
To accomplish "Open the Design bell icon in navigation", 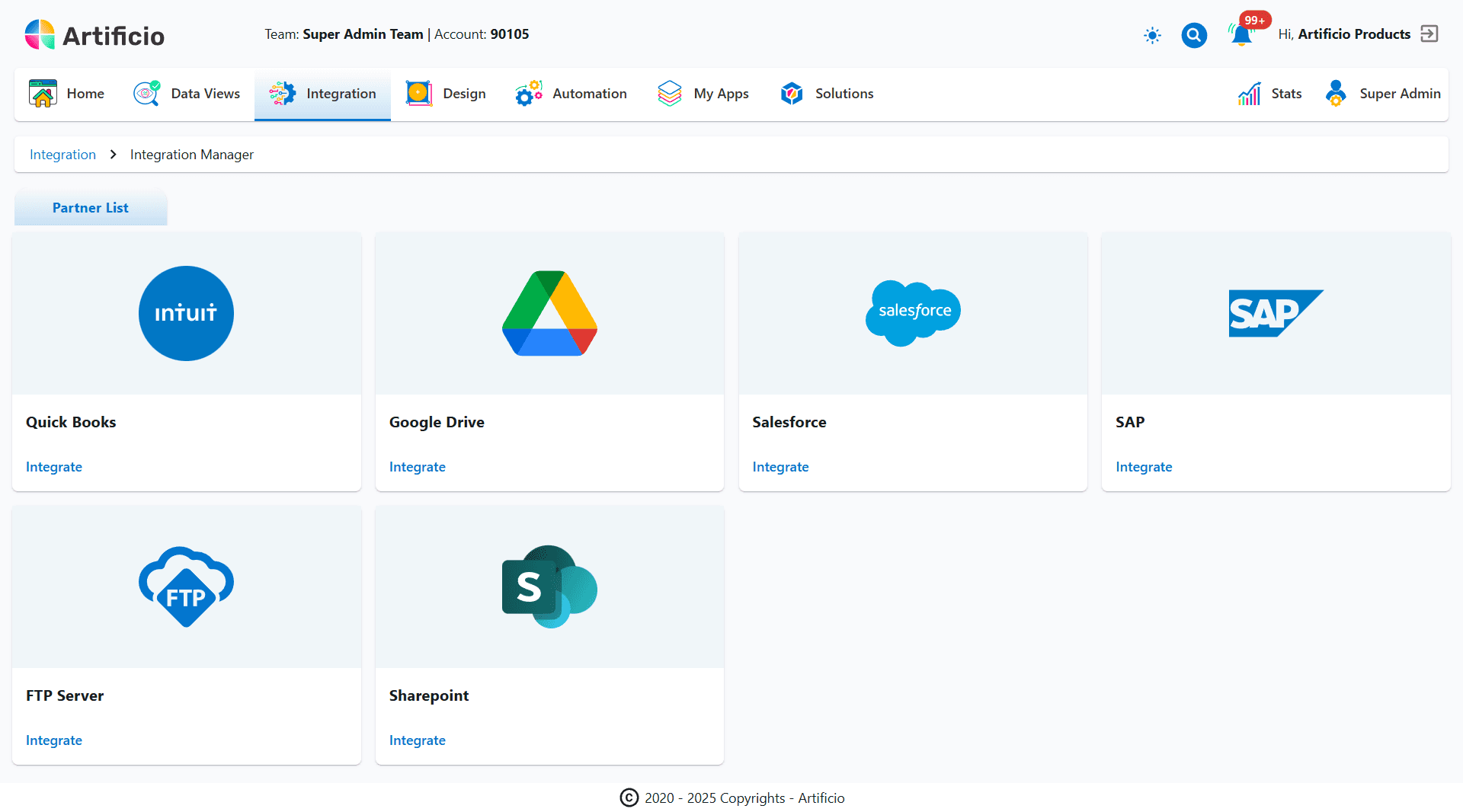I will [418, 93].
